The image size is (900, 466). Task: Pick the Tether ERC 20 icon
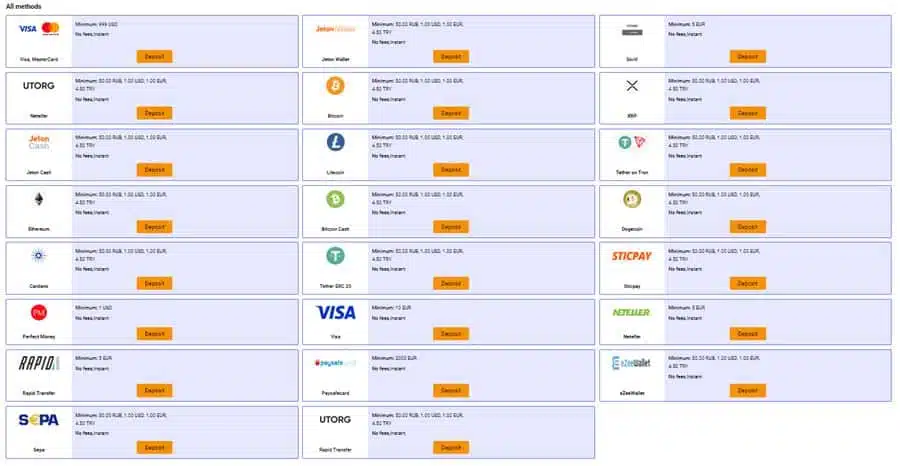coord(335,255)
